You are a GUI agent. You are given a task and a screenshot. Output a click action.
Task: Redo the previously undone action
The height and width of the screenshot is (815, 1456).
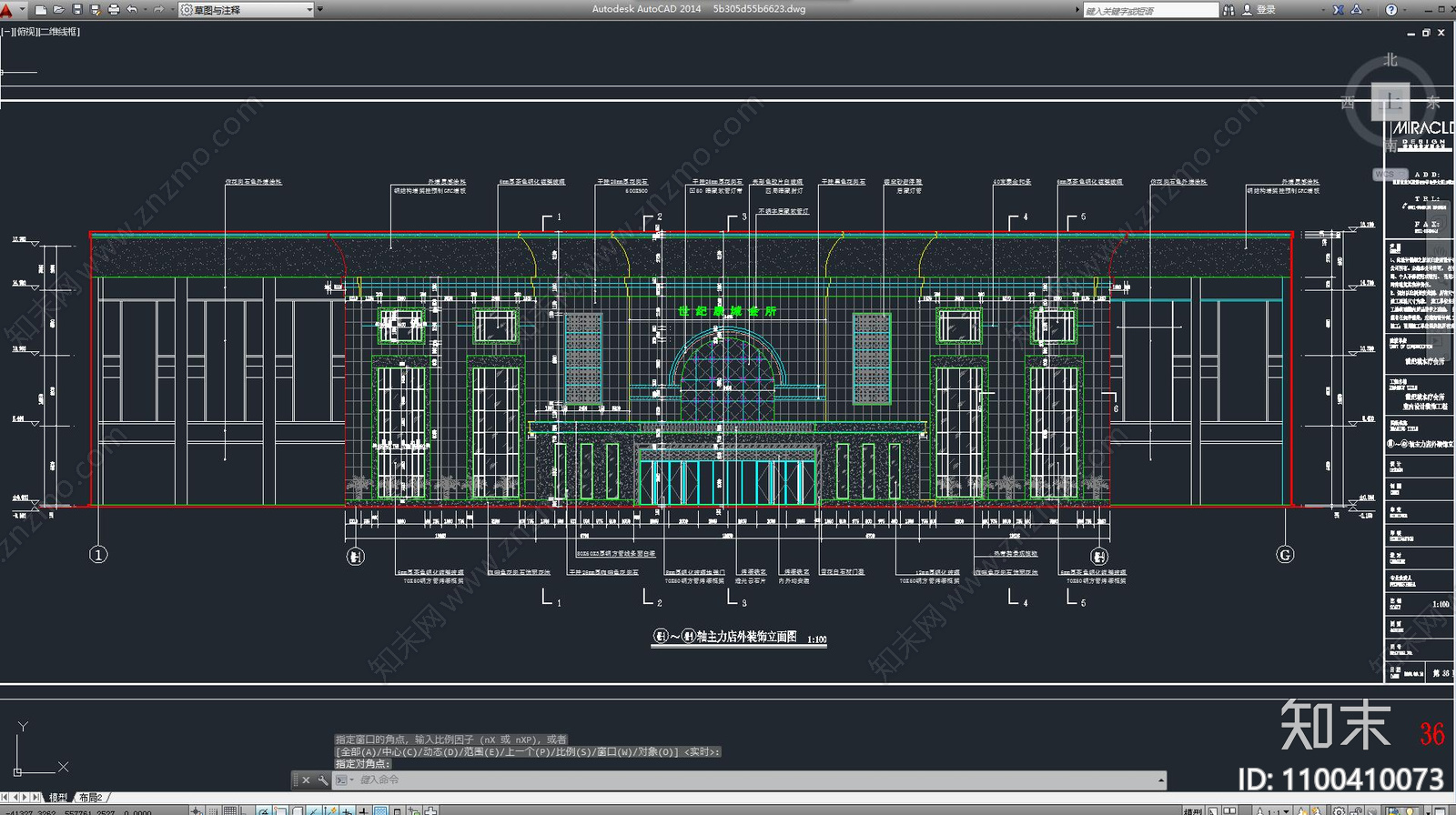[158, 9]
